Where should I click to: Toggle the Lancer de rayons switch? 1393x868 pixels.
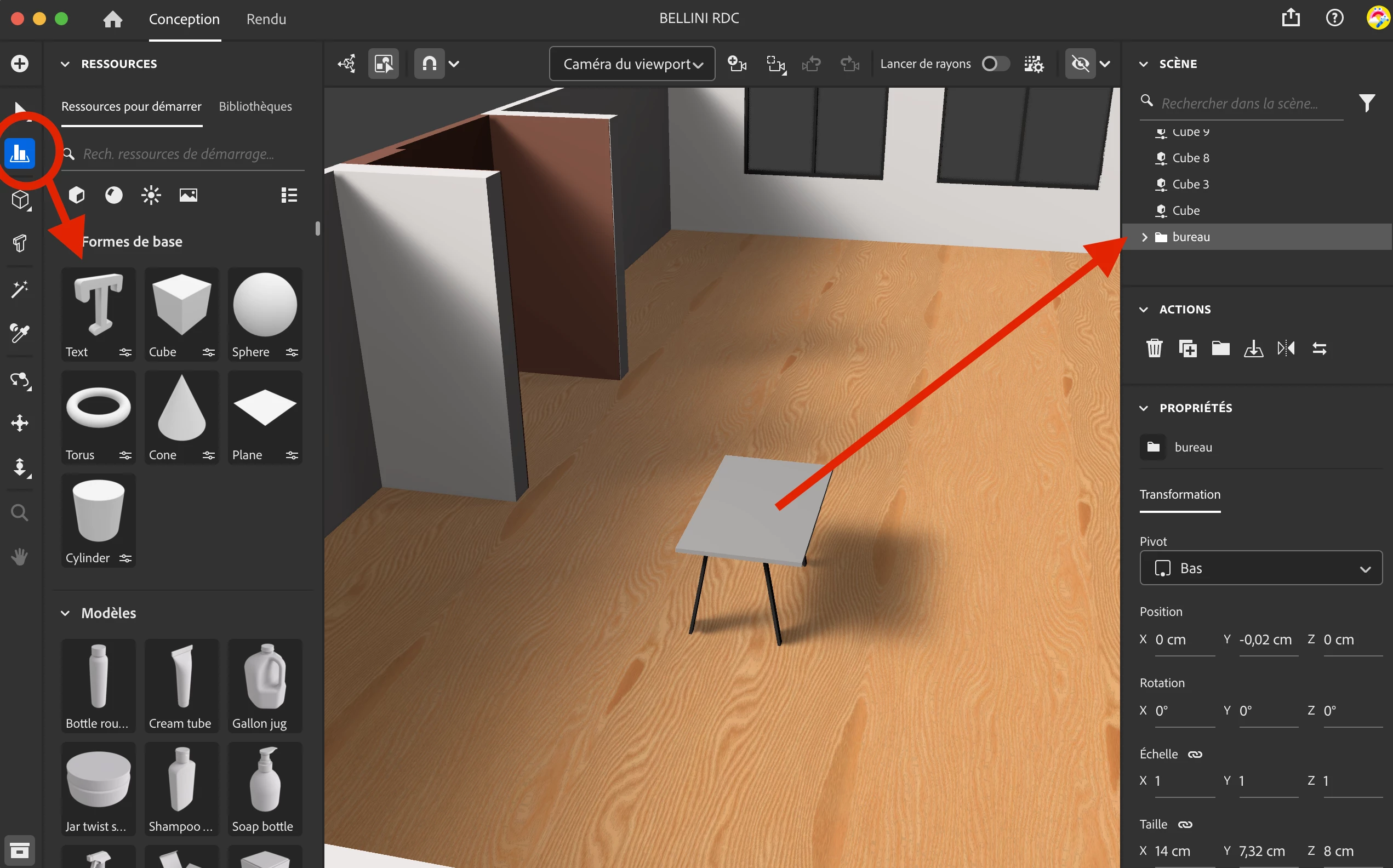tap(995, 64)
